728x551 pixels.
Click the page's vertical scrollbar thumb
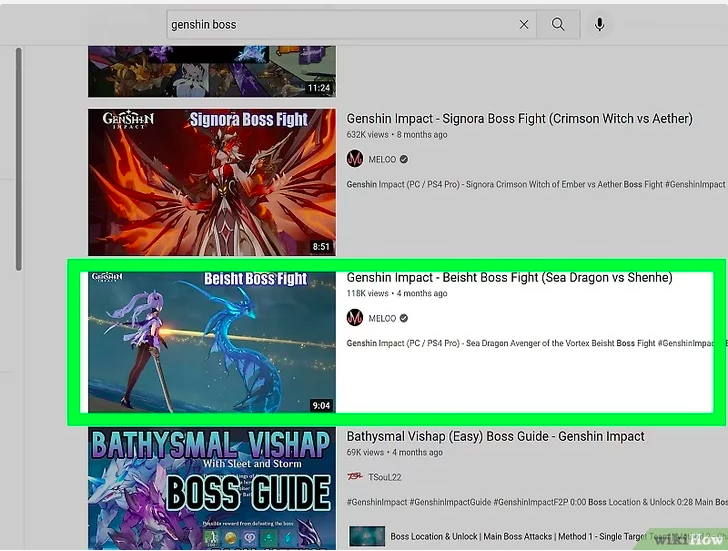click(19, 159)
